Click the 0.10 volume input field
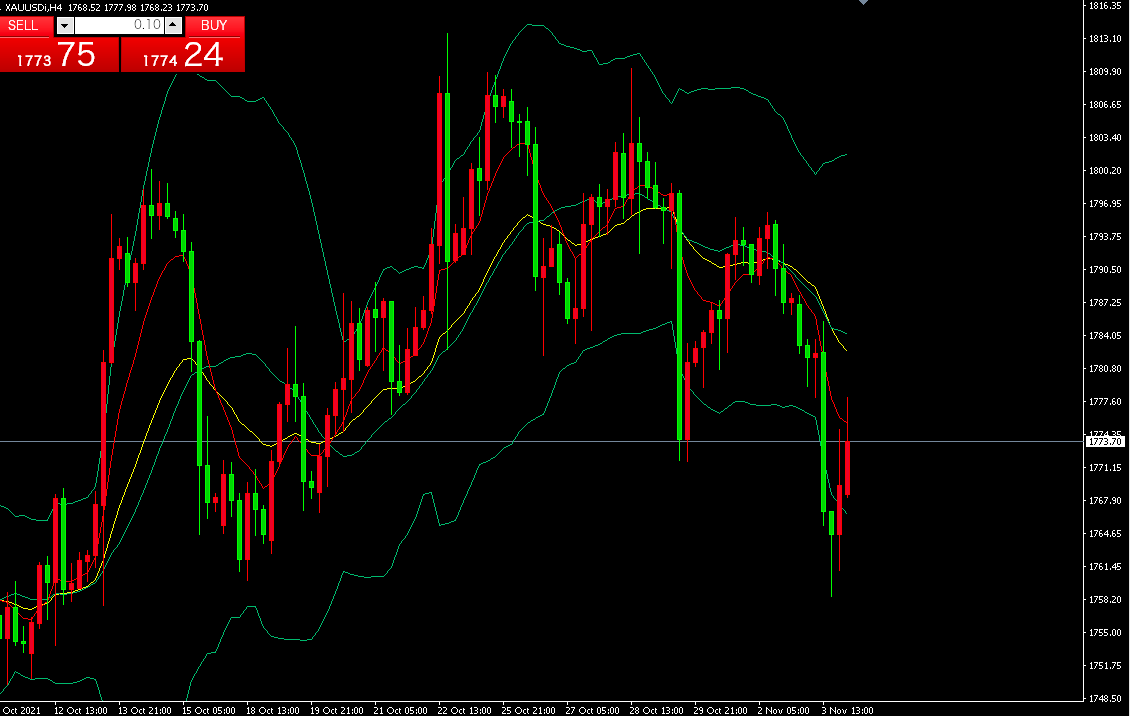Screen dimensions: 1130x716 119,25
